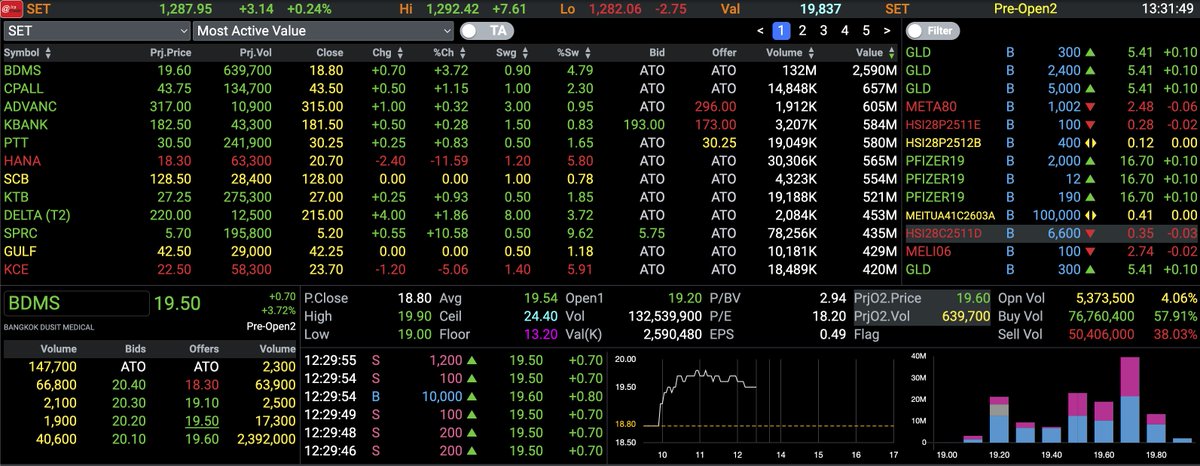This screenshot has width=1200, height=466.
Task: Select page 1
Action: click(782, 31)
